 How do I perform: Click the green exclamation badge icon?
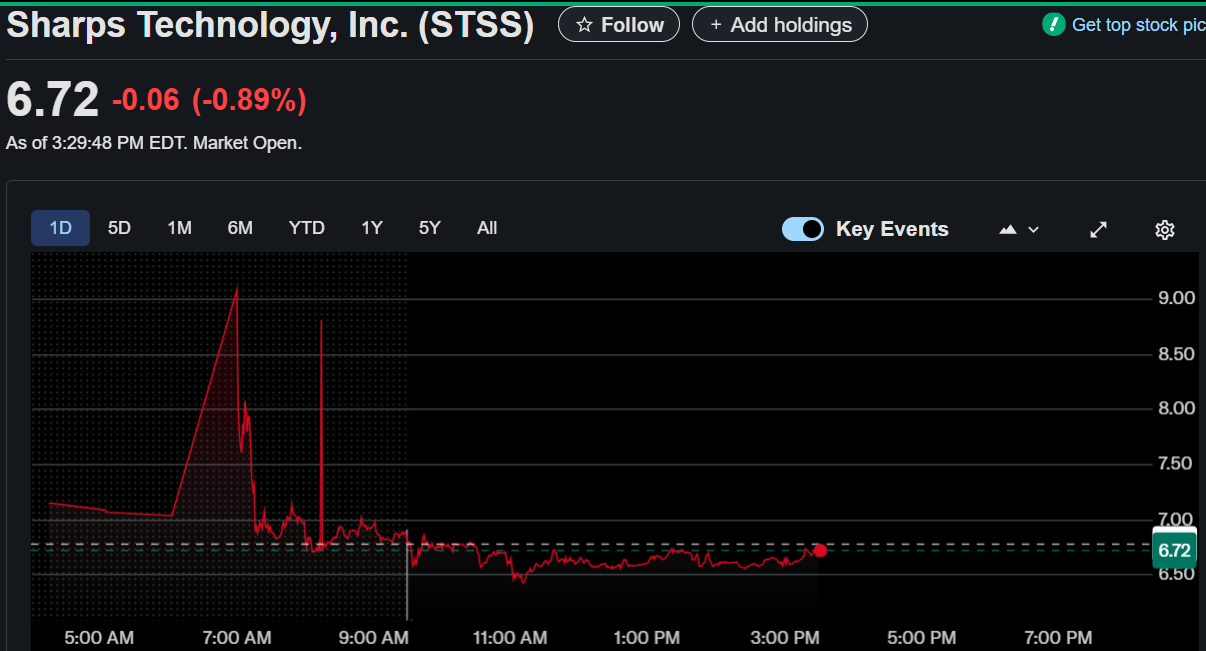click(x=1053, y=25)
